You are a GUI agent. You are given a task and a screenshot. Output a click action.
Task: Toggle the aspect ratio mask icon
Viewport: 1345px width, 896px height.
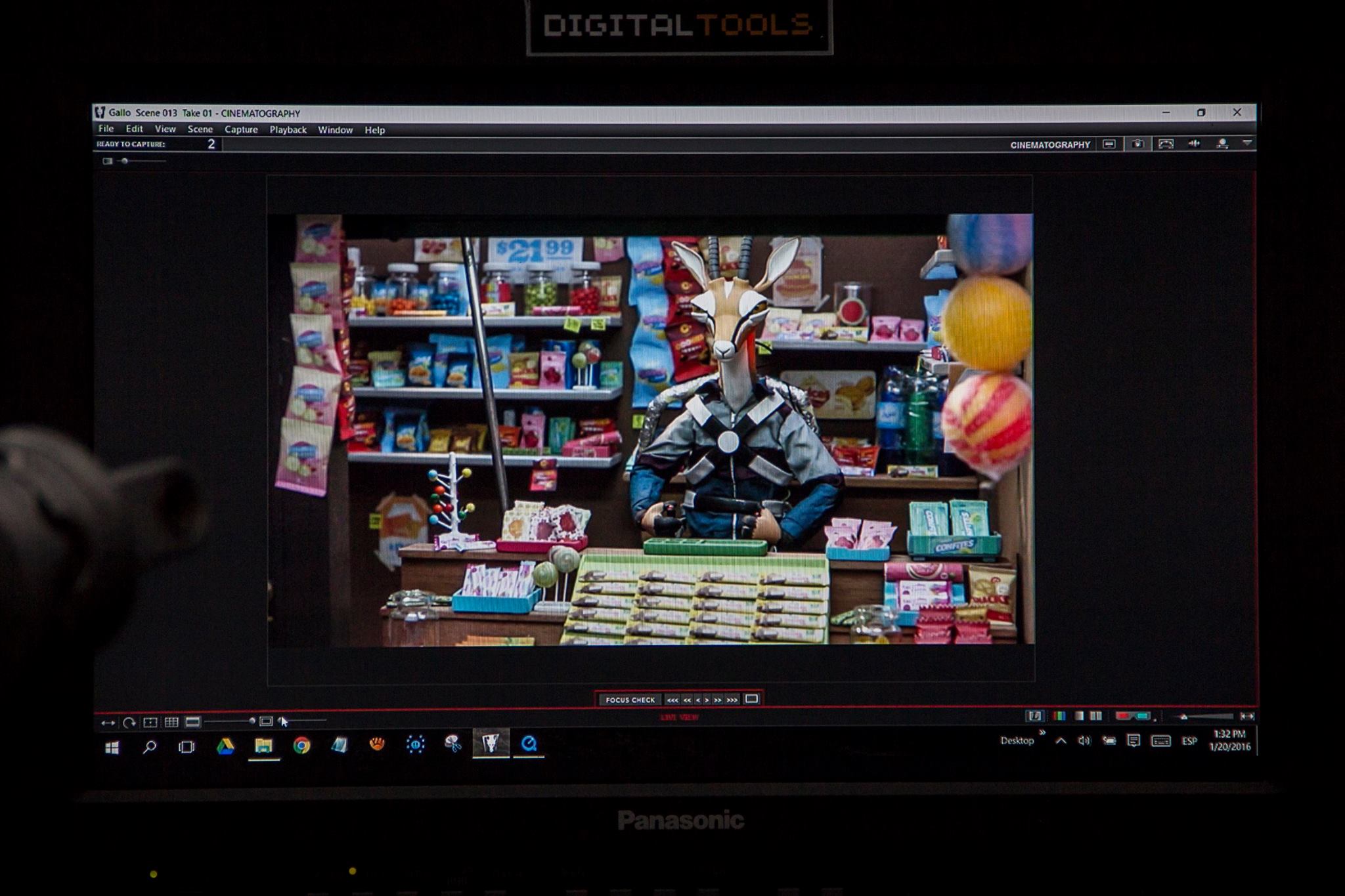pos(192,722)
